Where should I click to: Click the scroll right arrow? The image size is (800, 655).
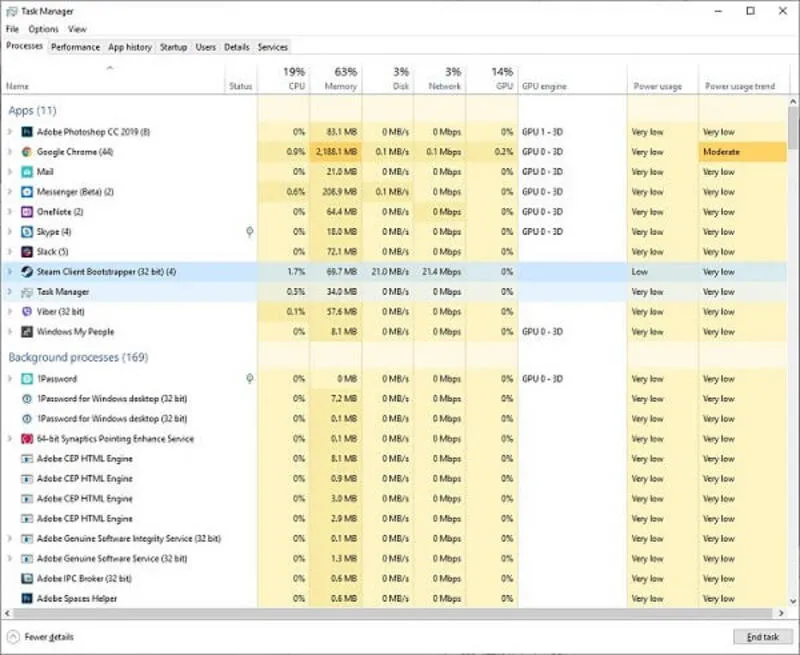click(781, 613)
